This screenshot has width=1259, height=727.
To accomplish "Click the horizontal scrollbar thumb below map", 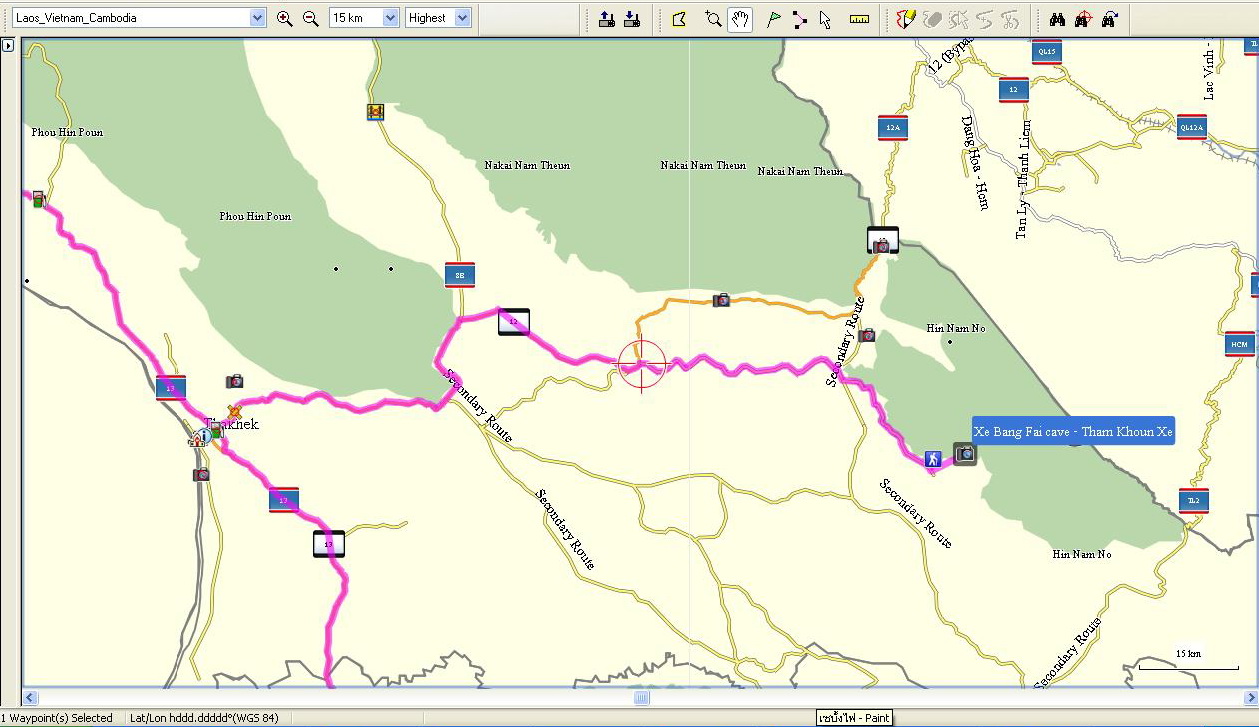I will [x=641, y=698].
